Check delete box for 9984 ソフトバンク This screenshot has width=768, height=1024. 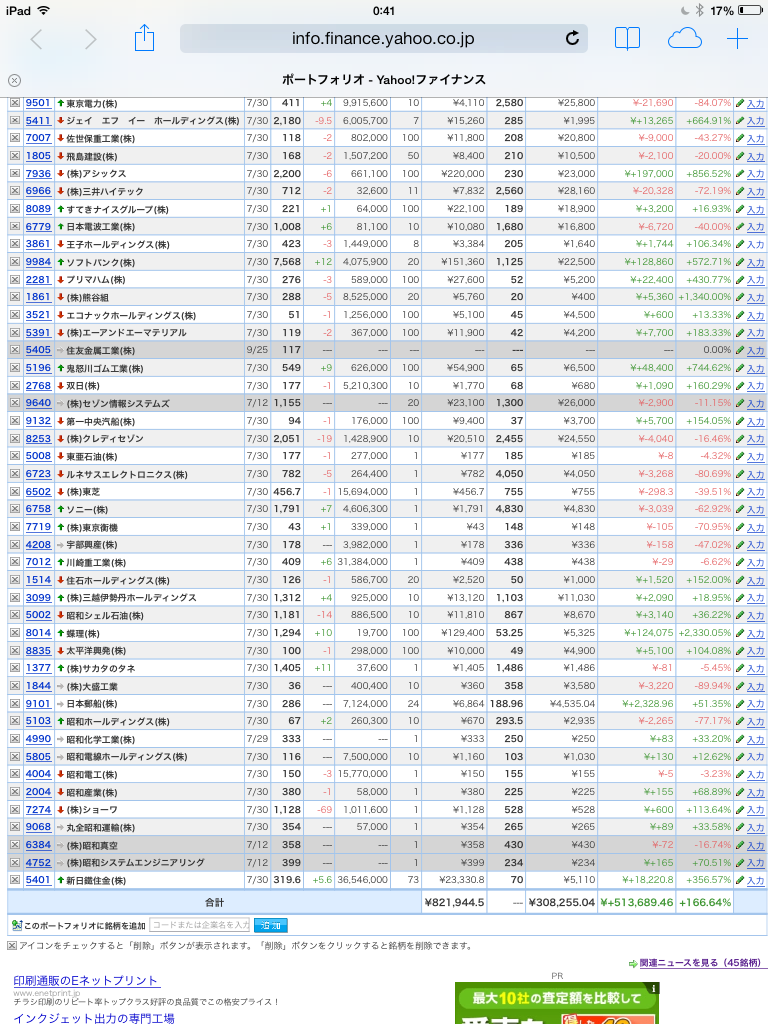coord(15,262)
